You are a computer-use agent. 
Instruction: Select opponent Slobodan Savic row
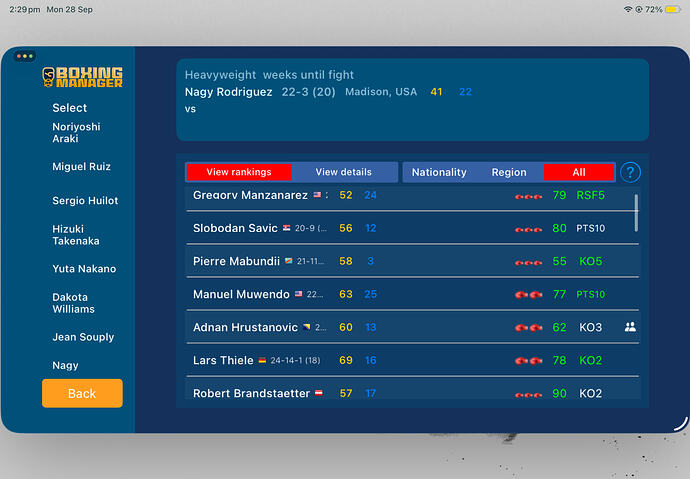click(x=412, y=228)
